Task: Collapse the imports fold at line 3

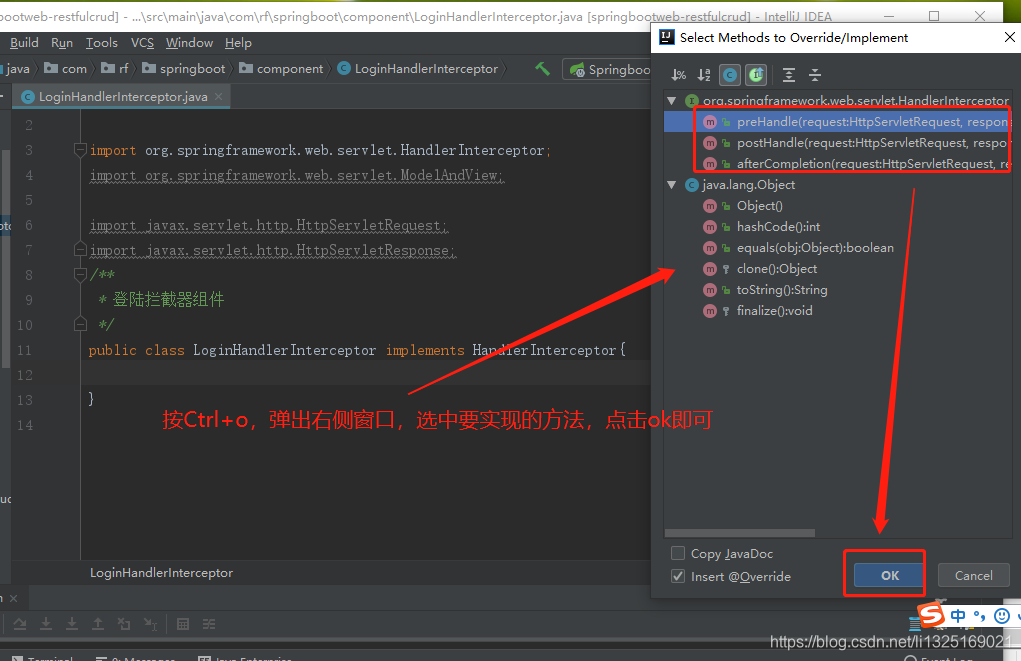Action: pos(80,150)
